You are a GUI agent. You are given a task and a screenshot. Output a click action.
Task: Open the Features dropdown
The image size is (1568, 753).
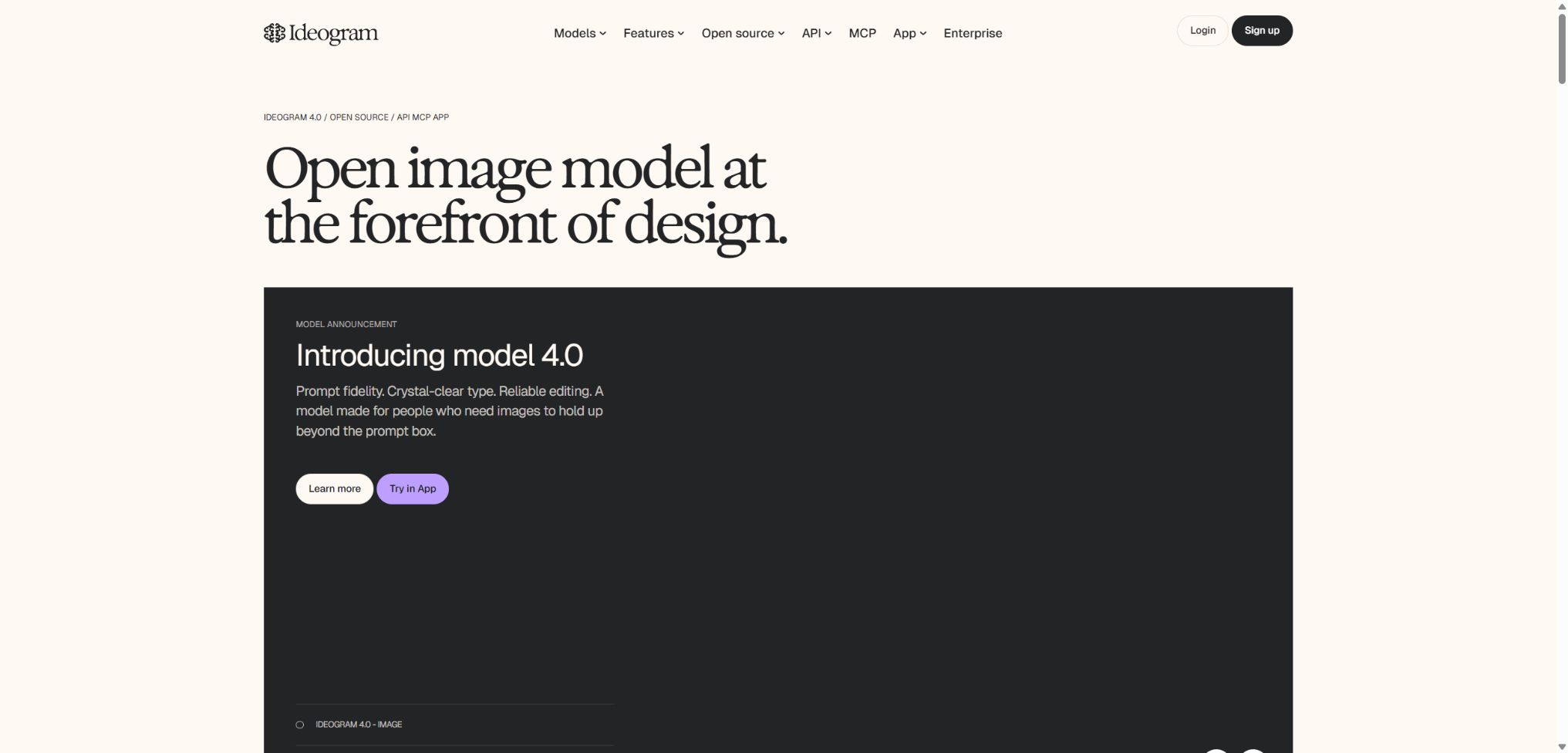pos(653,33)
